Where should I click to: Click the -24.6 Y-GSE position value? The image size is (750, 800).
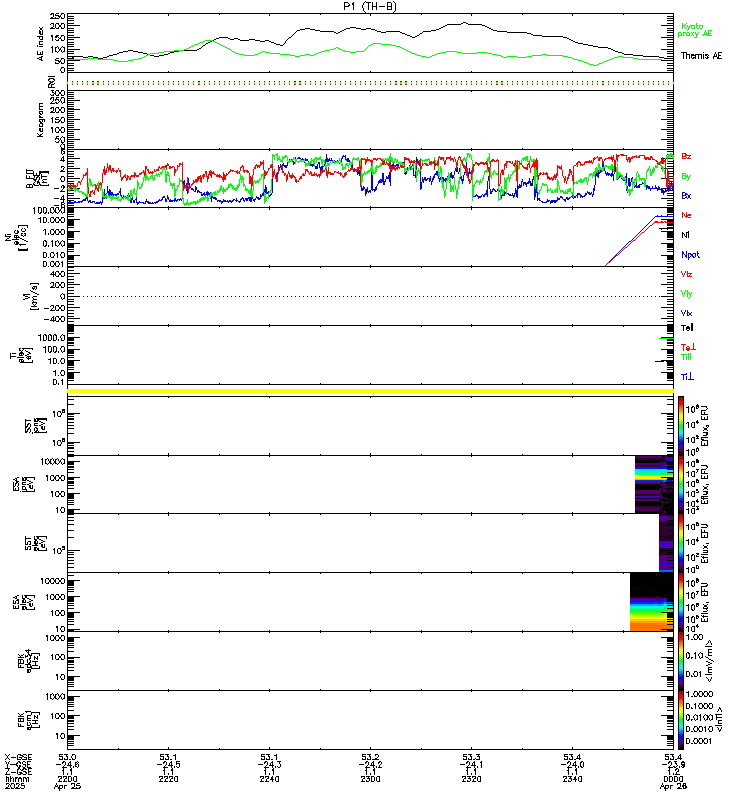click(x=67, y=764)
